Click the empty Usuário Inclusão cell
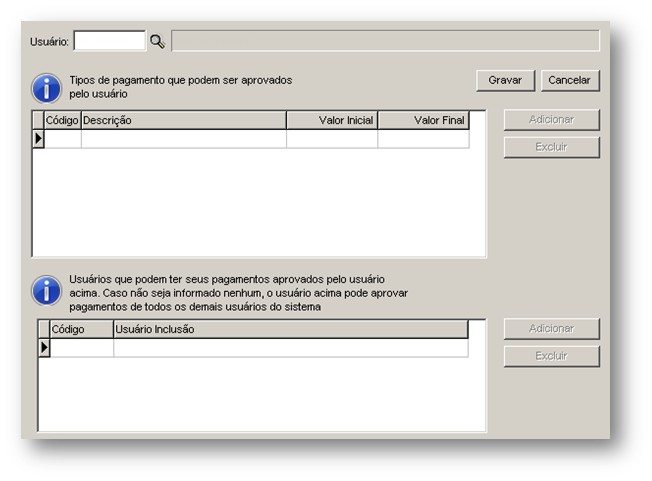 point(291,348)
